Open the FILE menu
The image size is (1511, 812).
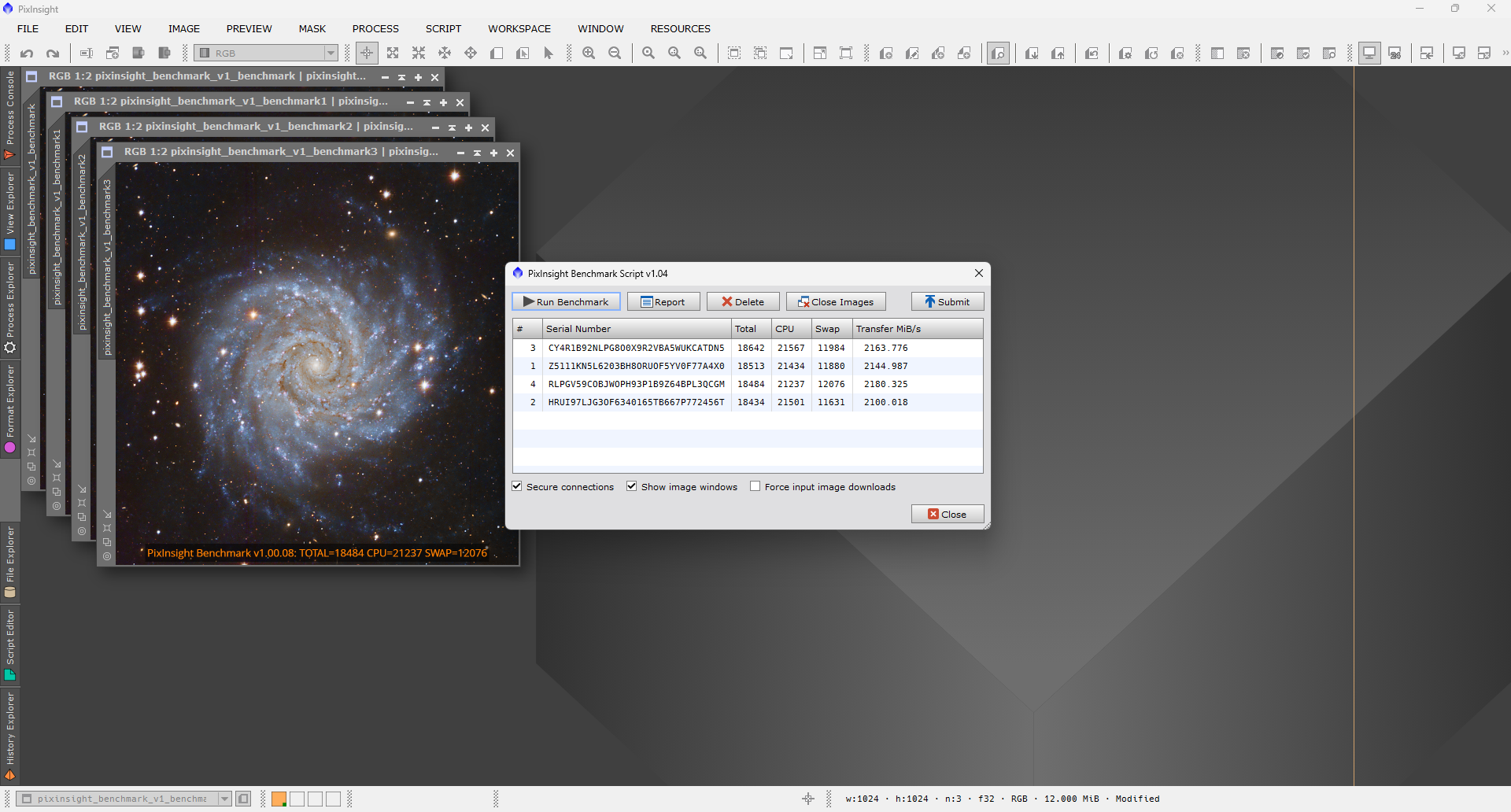click(x=28, y=28)
